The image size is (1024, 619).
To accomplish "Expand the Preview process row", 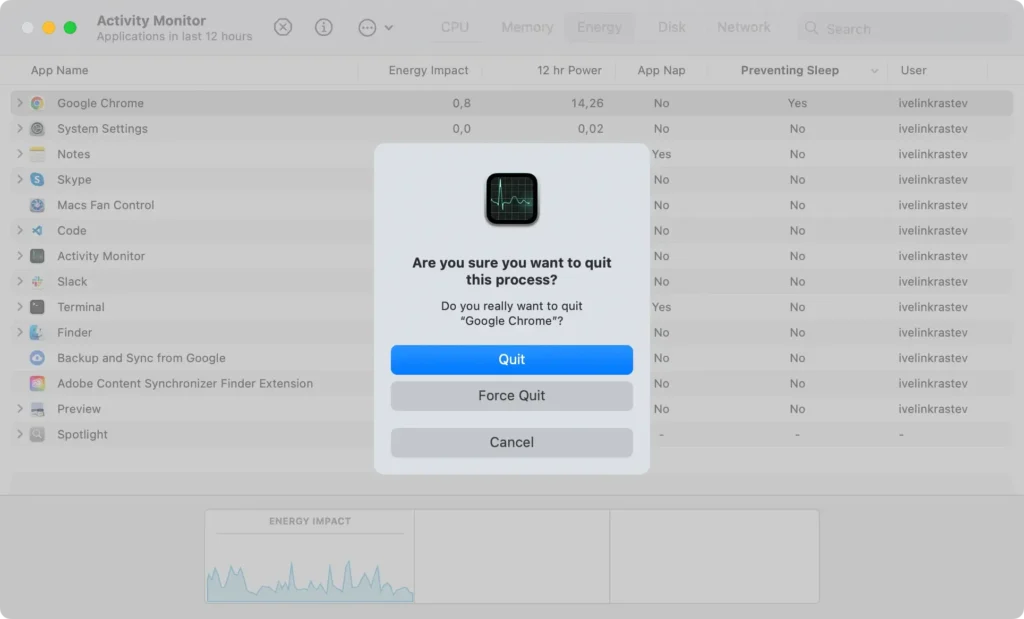I will (x=20, y=409).
